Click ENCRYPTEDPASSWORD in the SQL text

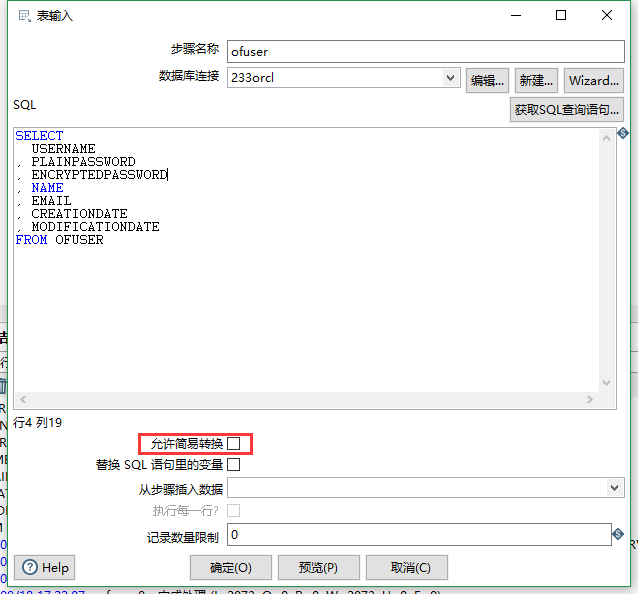pos(99,175)
